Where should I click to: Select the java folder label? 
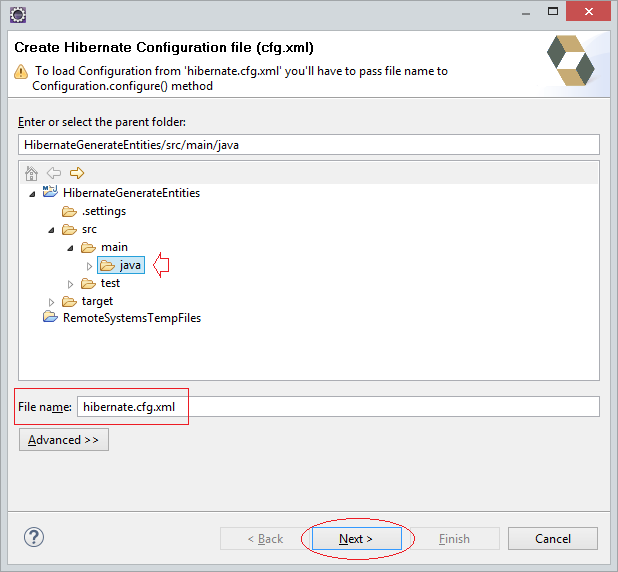tap(130, 265)
